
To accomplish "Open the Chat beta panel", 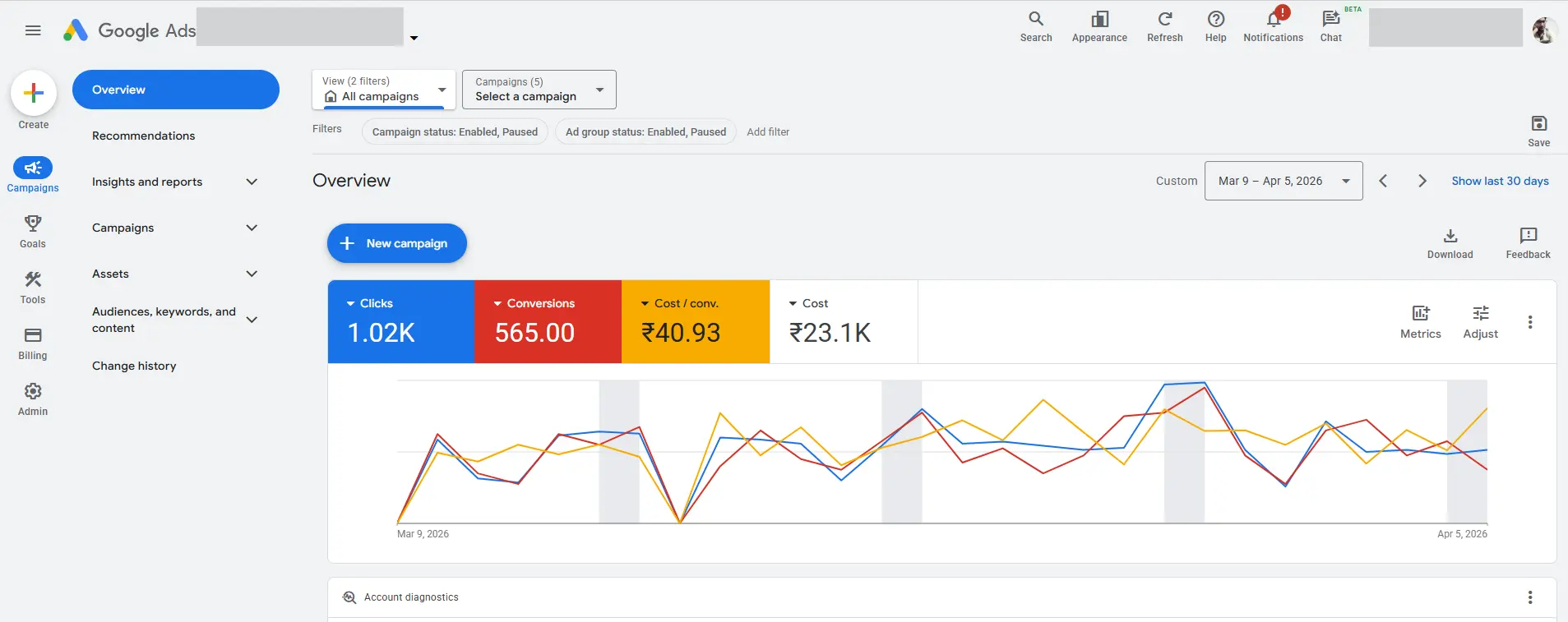I will coord(1331,26).
